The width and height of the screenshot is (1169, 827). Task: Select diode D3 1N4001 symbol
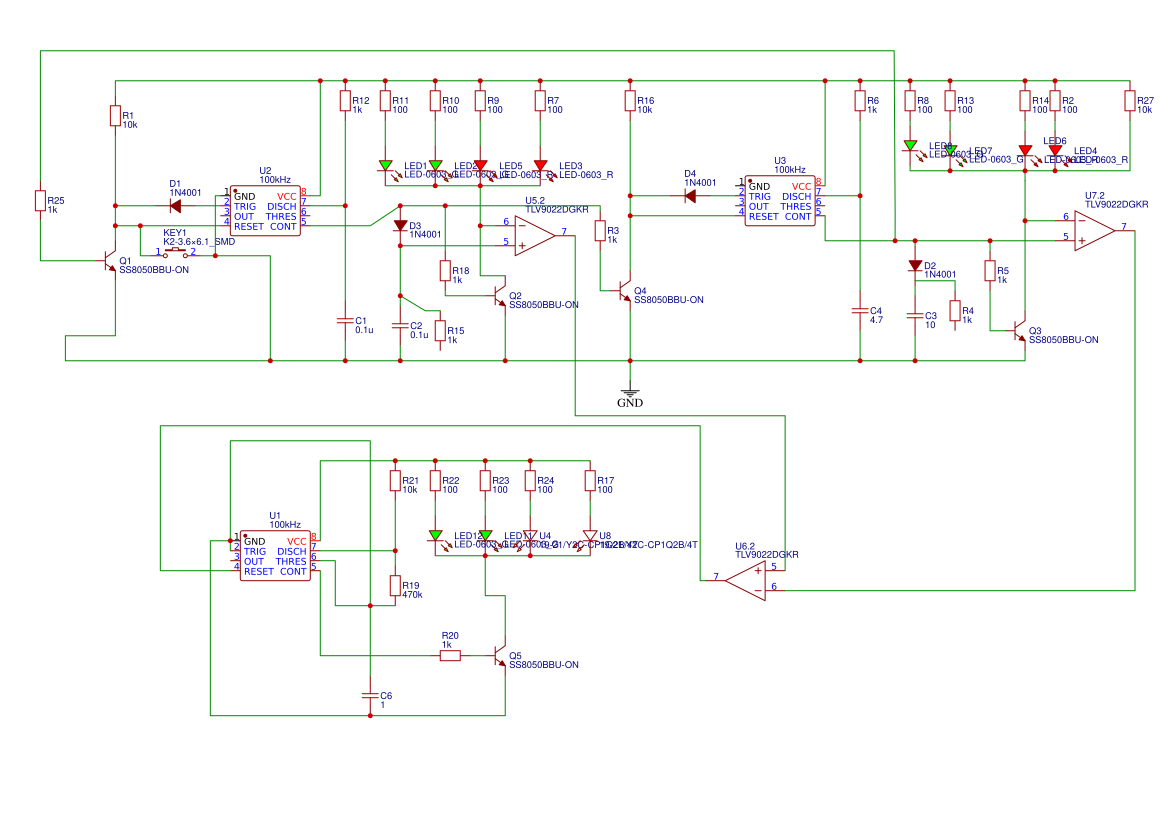pyautogui.click(x=400, y=226)
